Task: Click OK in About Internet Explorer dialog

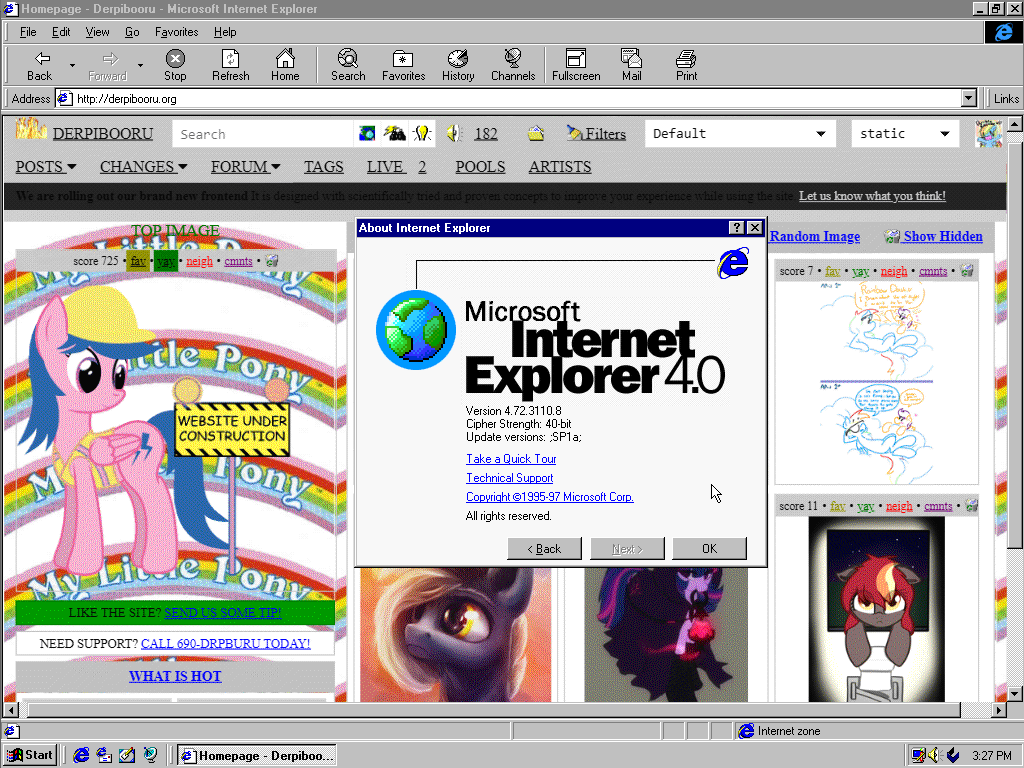Action: point(709,549)
